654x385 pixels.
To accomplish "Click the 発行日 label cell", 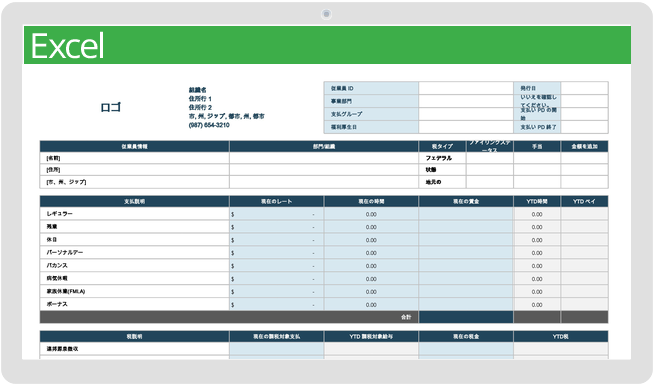I will [537, 88].
